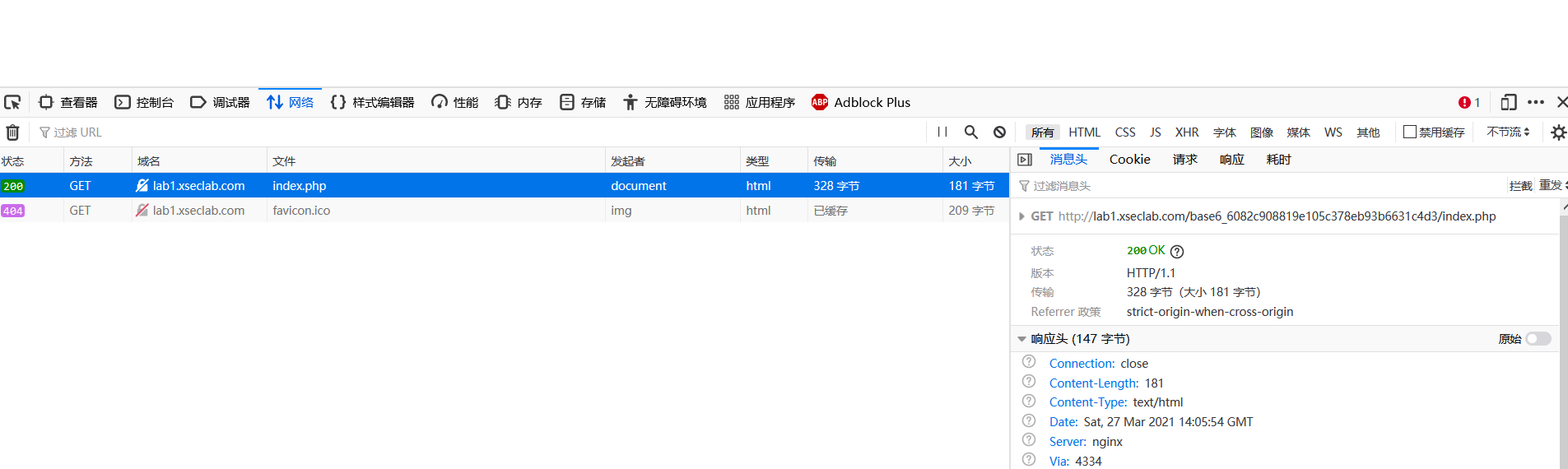Focus the 过滤消息头 headers filter field
This screenshot has height=469, width=1568.
(1259, 186)
